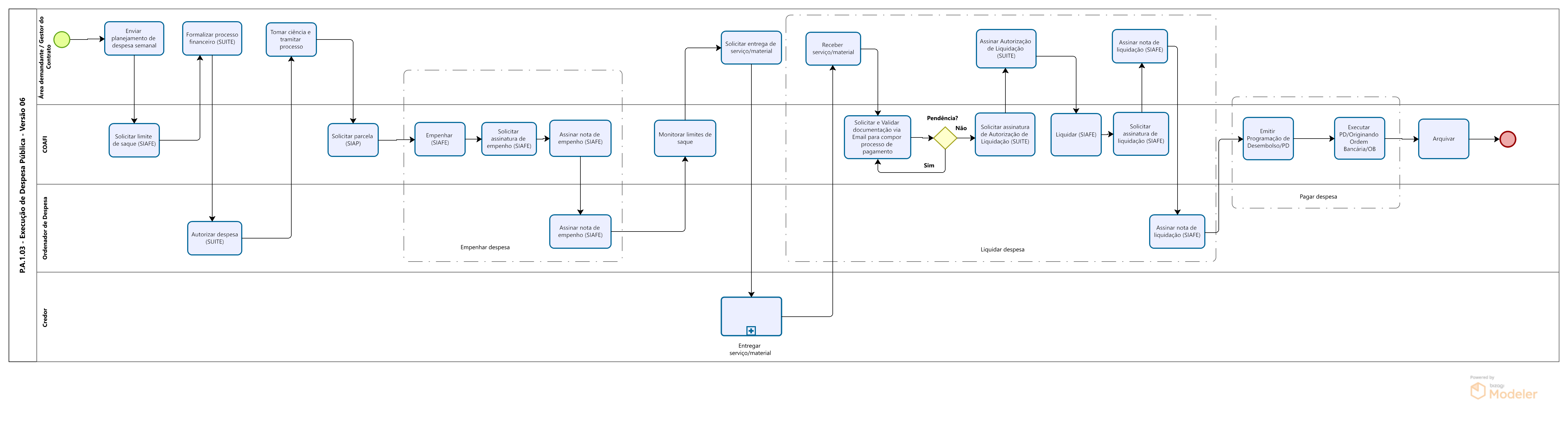Select the Receber serviço/material task

click(833, 49)
